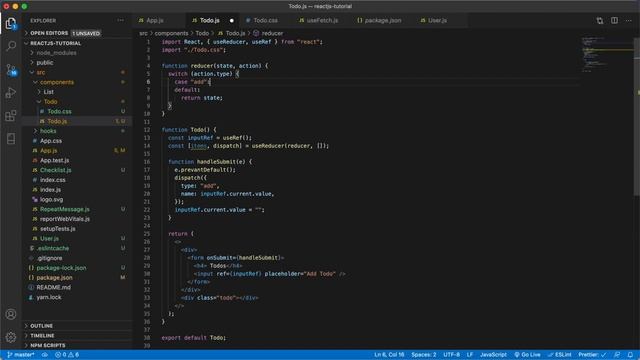Open editor more actions ellipsis
The height and width of the screenshot is (360, 640).
[629, 20]
